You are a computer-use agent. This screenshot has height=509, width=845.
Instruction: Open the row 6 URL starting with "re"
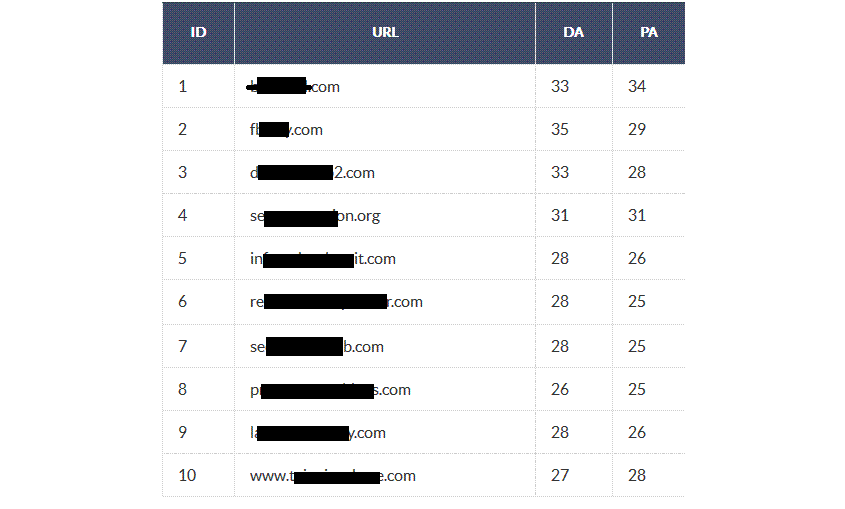[x=336, y=302]
